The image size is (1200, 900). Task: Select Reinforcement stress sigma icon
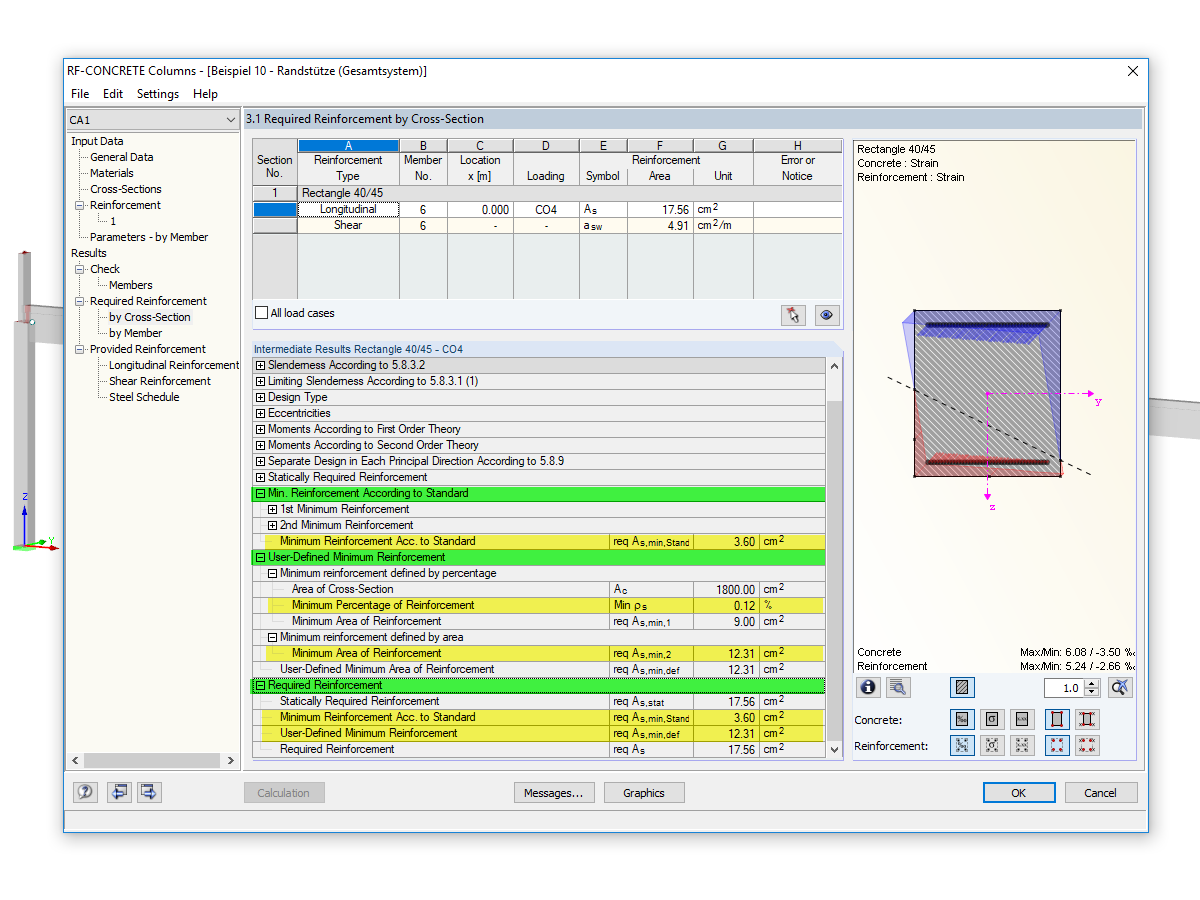pos(992,746)
